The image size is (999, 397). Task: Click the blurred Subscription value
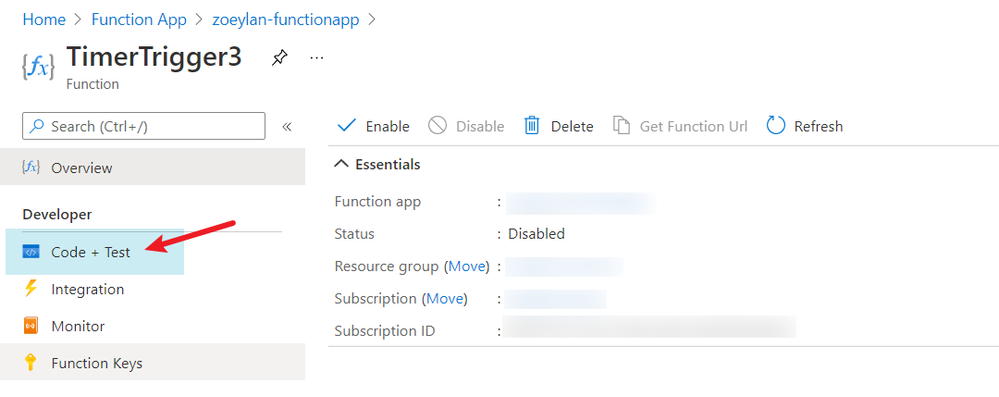click(556, 299)
